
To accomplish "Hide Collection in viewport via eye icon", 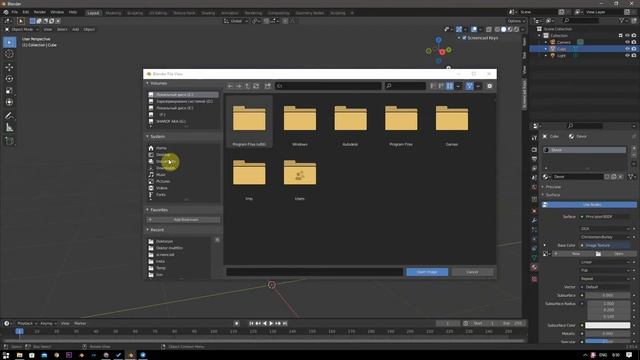I will pos(627,36).
